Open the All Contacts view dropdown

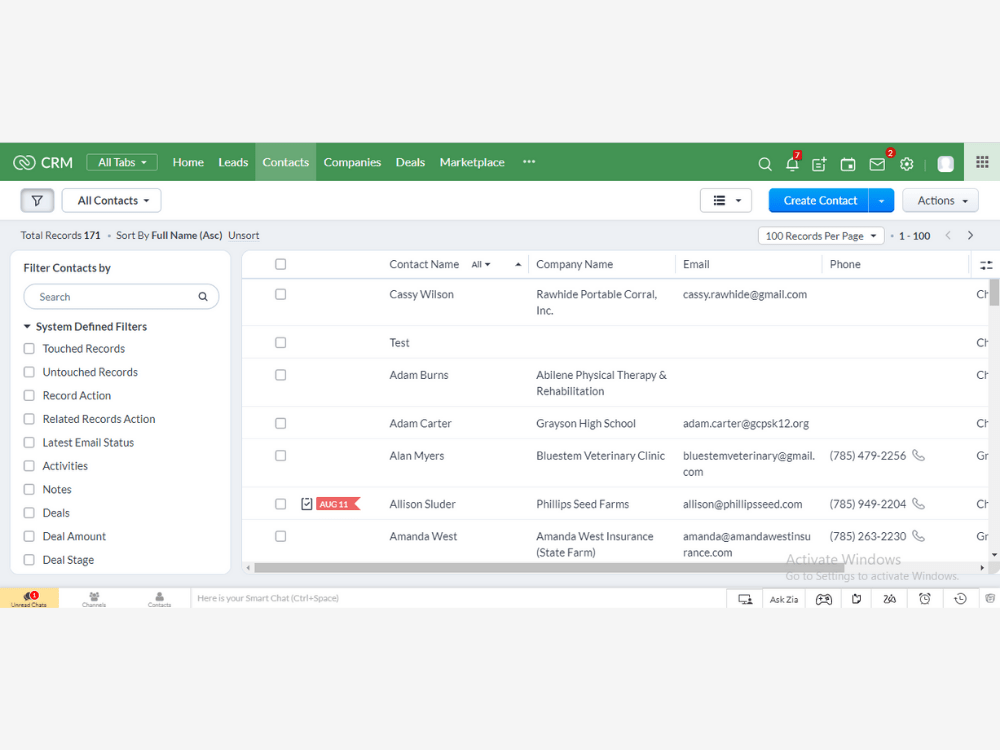pyautogui.click(x=112, y=201)
